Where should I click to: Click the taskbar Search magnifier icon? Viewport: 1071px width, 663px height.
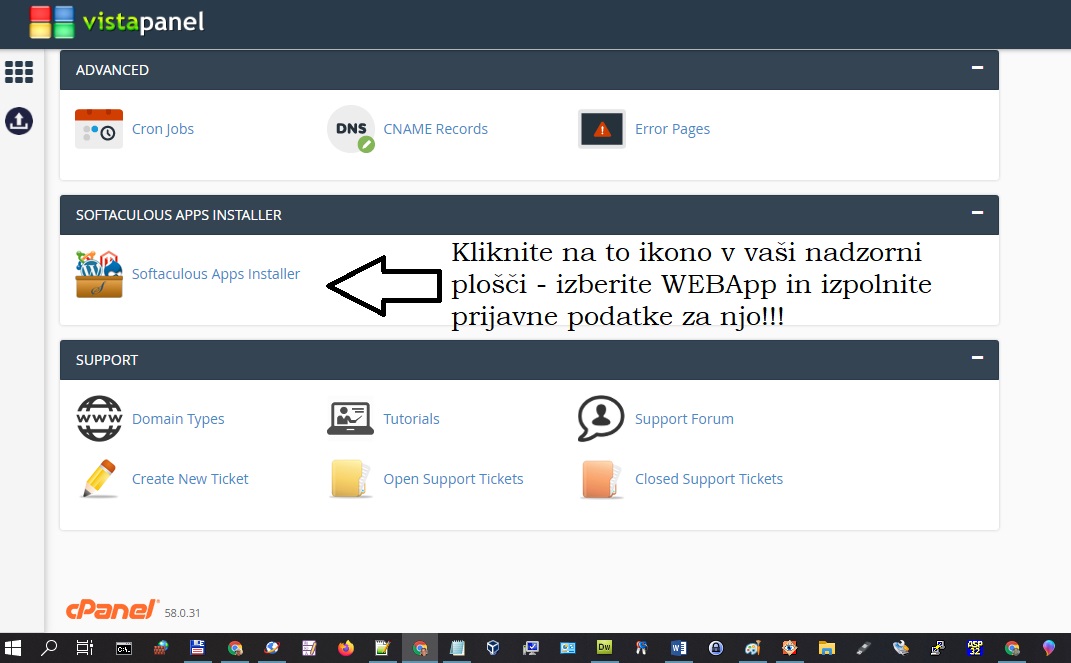pyautogui.click(x=48, y=647)
